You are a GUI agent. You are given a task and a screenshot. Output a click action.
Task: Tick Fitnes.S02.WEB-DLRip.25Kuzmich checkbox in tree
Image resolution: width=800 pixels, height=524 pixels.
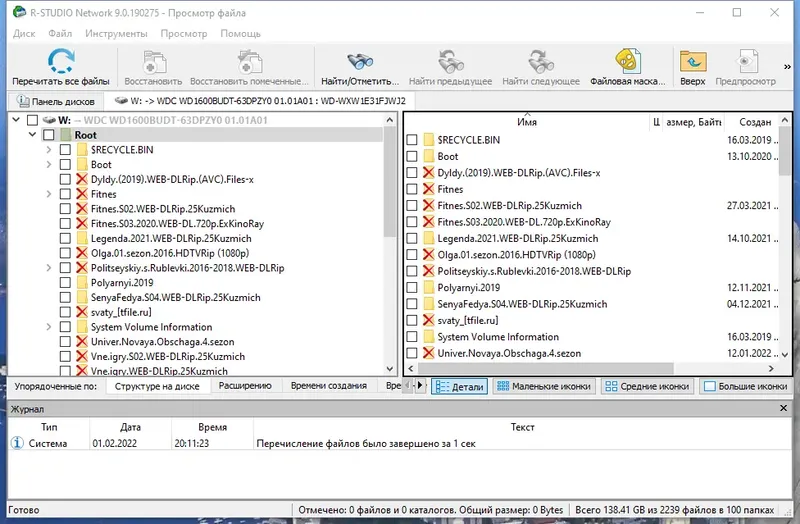tap(65, 209)
